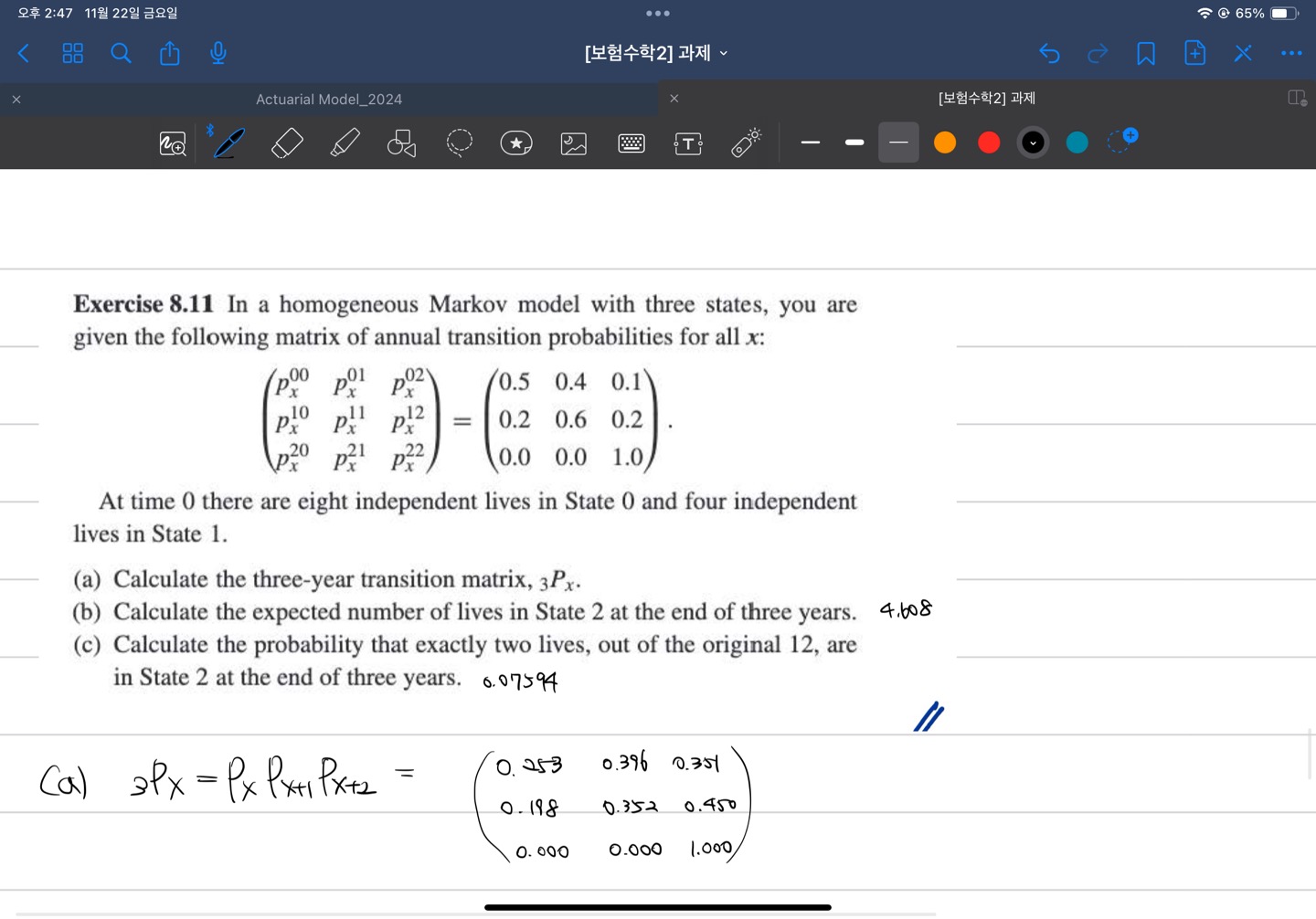Select the Image insert tool
Screen dimensions: 1316x919
click(574, 143)
